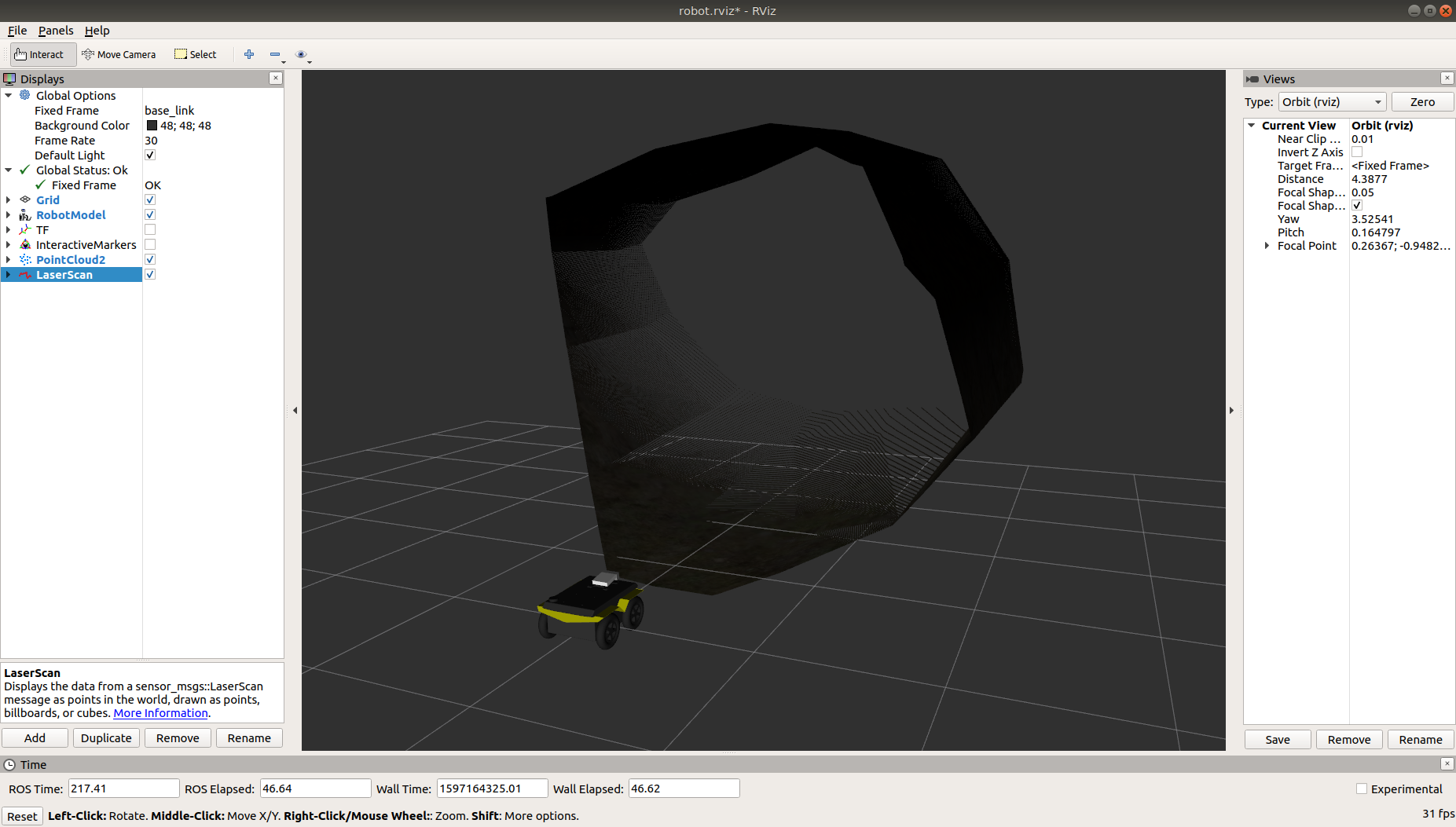Activate the Move Camera tool
Viewport: 1456px width, 827px height.
pyautogui.click(x=119, y=54)
